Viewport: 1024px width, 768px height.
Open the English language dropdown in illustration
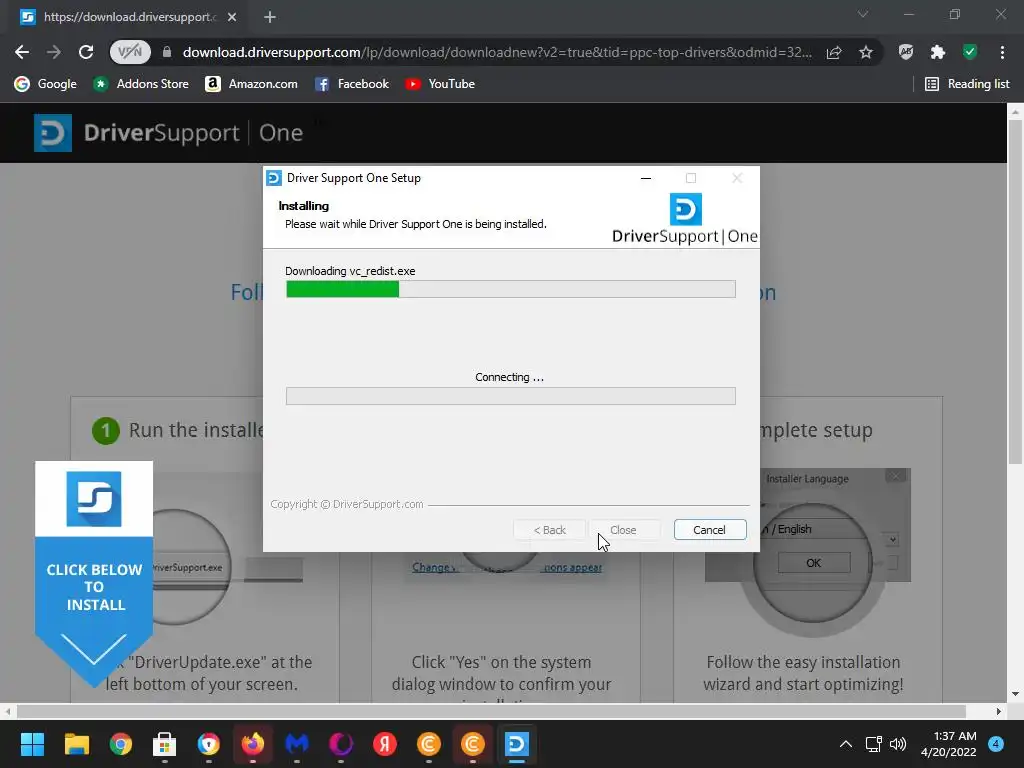tap(892, 539)
